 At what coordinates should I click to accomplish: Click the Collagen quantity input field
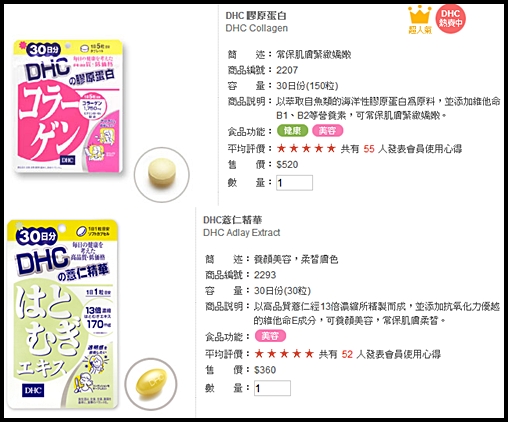pos(294,183)
